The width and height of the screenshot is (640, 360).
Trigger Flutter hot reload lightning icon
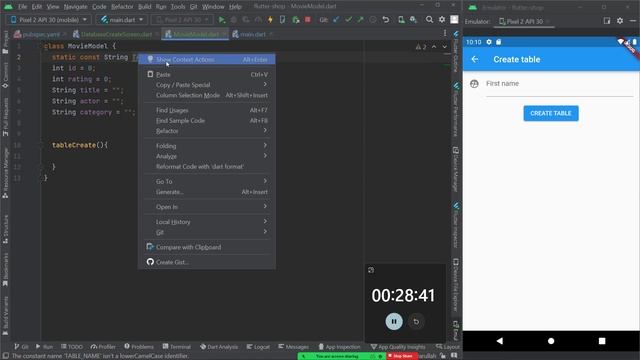[270, 20]
